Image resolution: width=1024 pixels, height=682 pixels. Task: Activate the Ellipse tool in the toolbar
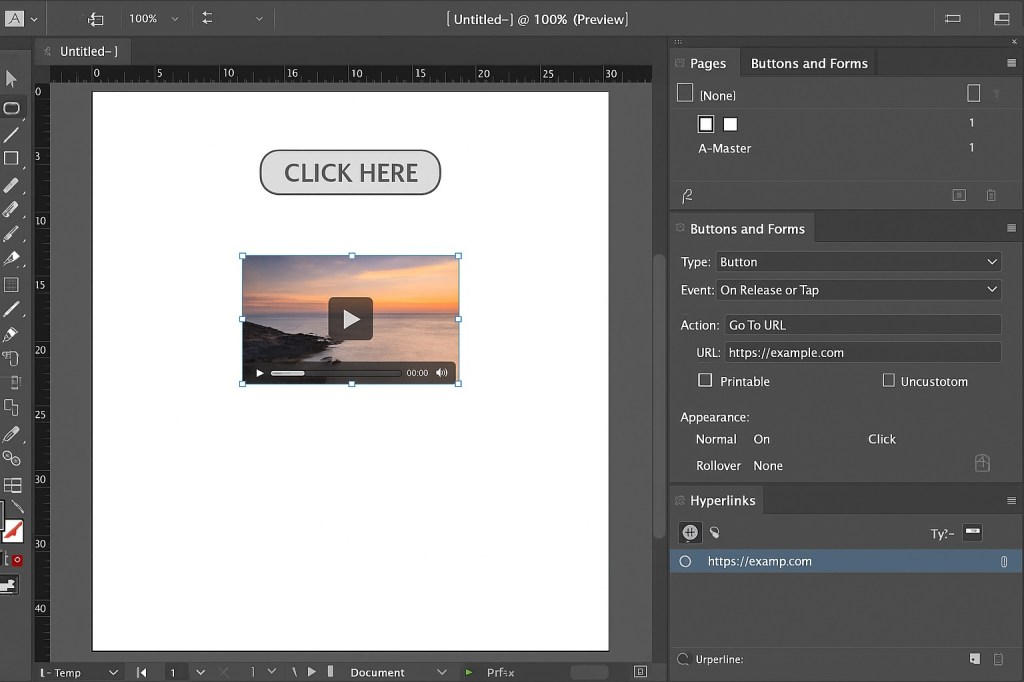[12, 109]
